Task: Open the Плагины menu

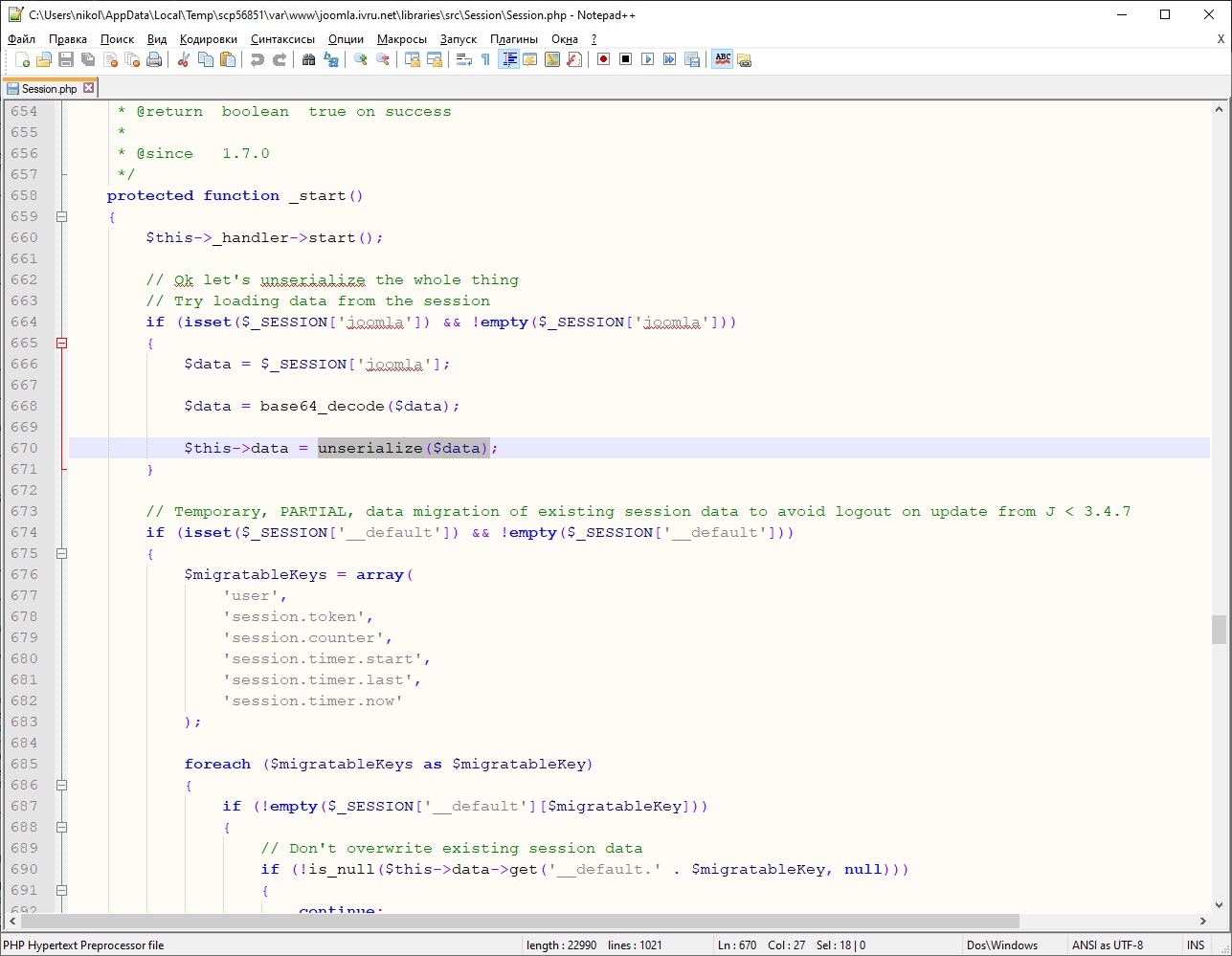Action: [514, 39]
